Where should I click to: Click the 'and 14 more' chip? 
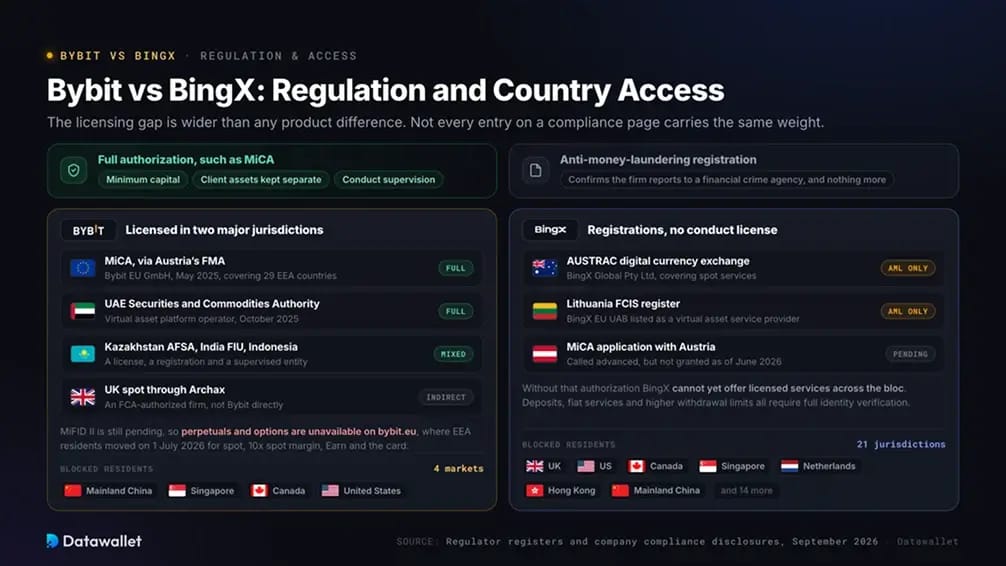click(746, 491)
